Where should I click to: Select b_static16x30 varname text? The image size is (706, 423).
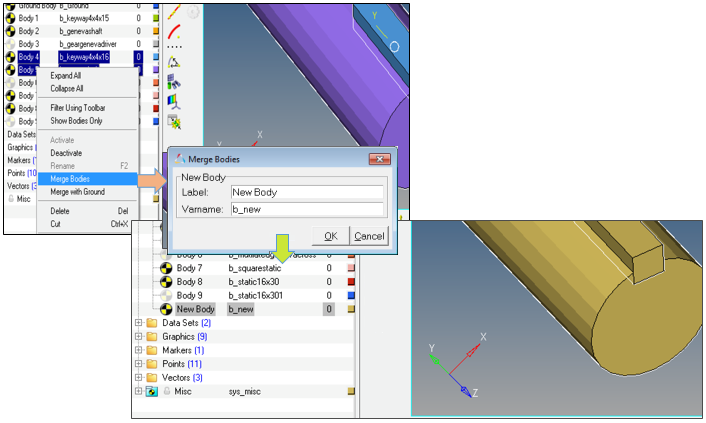[x=254, y=282]
